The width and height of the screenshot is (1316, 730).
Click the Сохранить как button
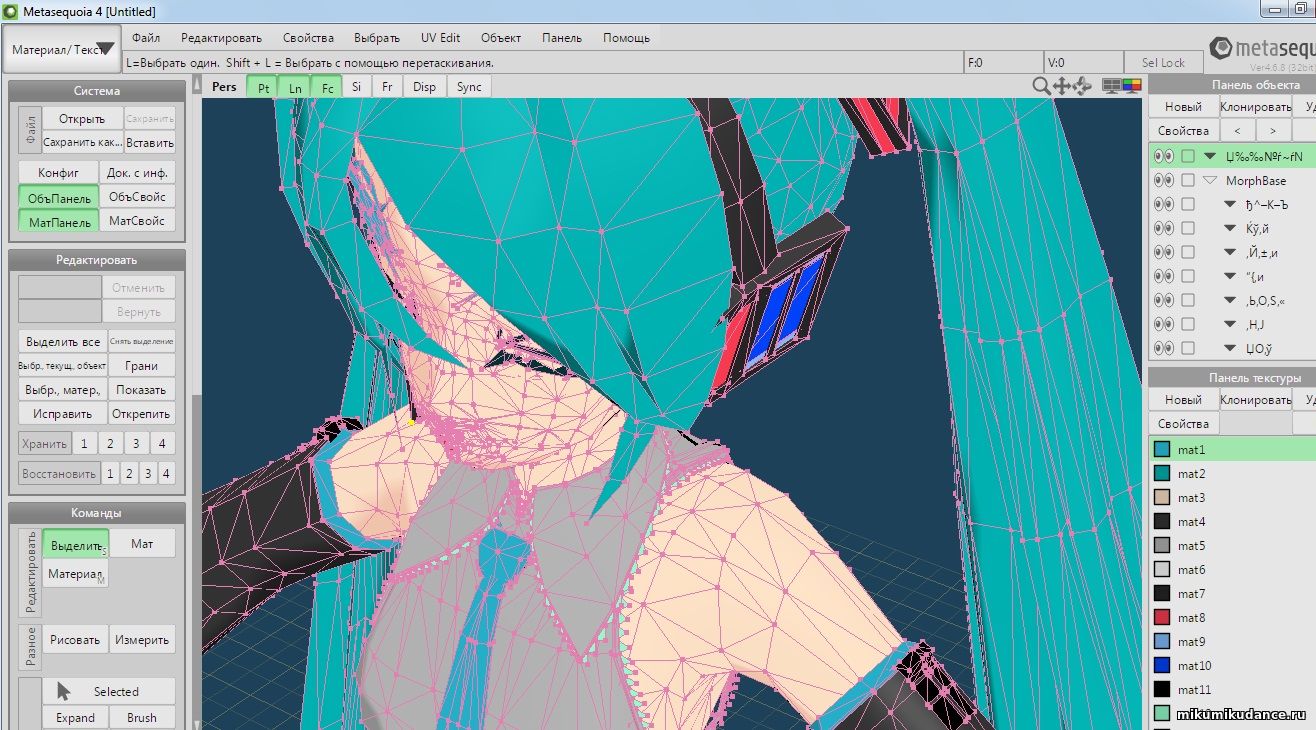[82, 143]
